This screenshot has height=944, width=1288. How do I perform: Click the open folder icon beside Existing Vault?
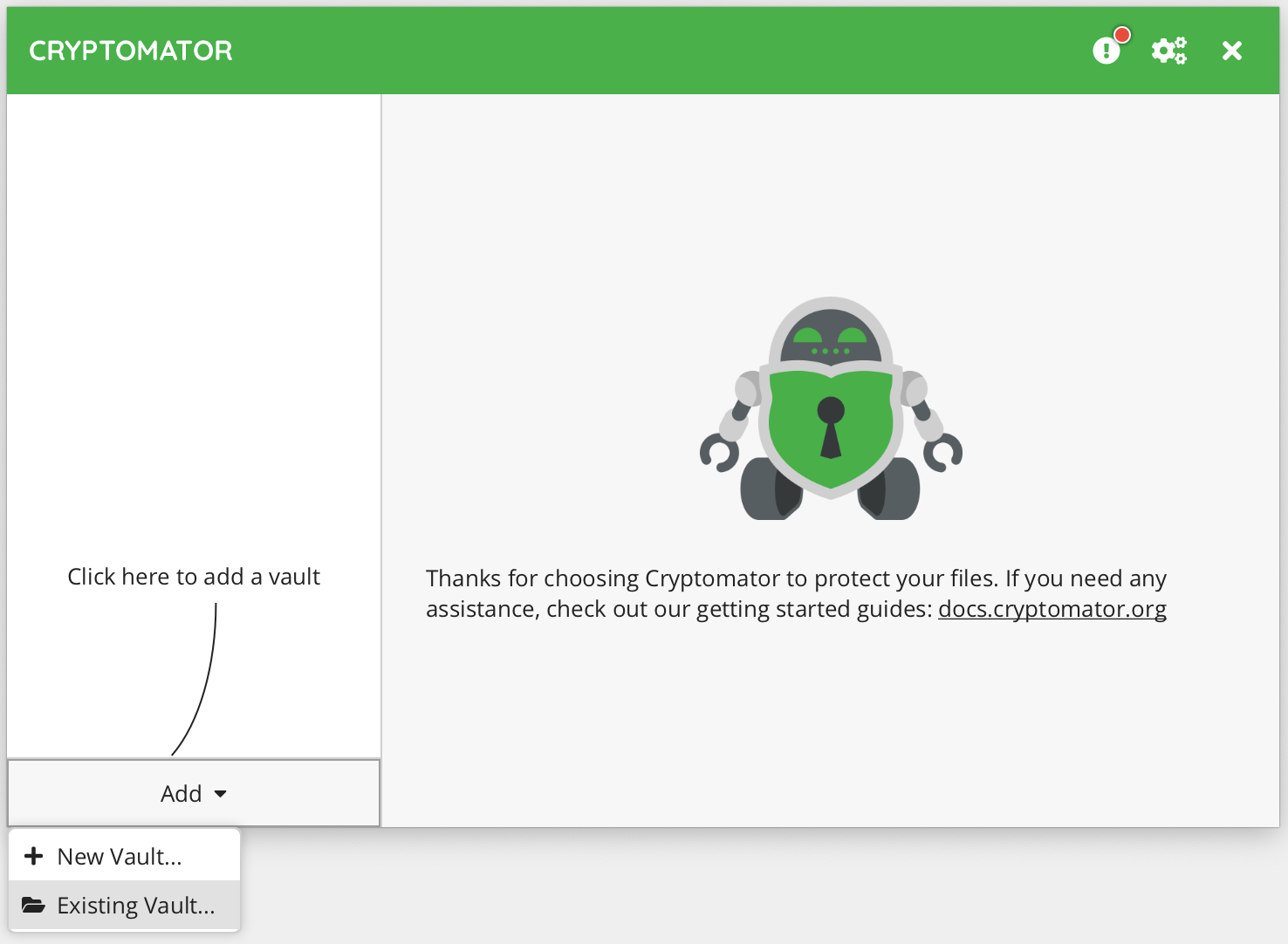34,905
